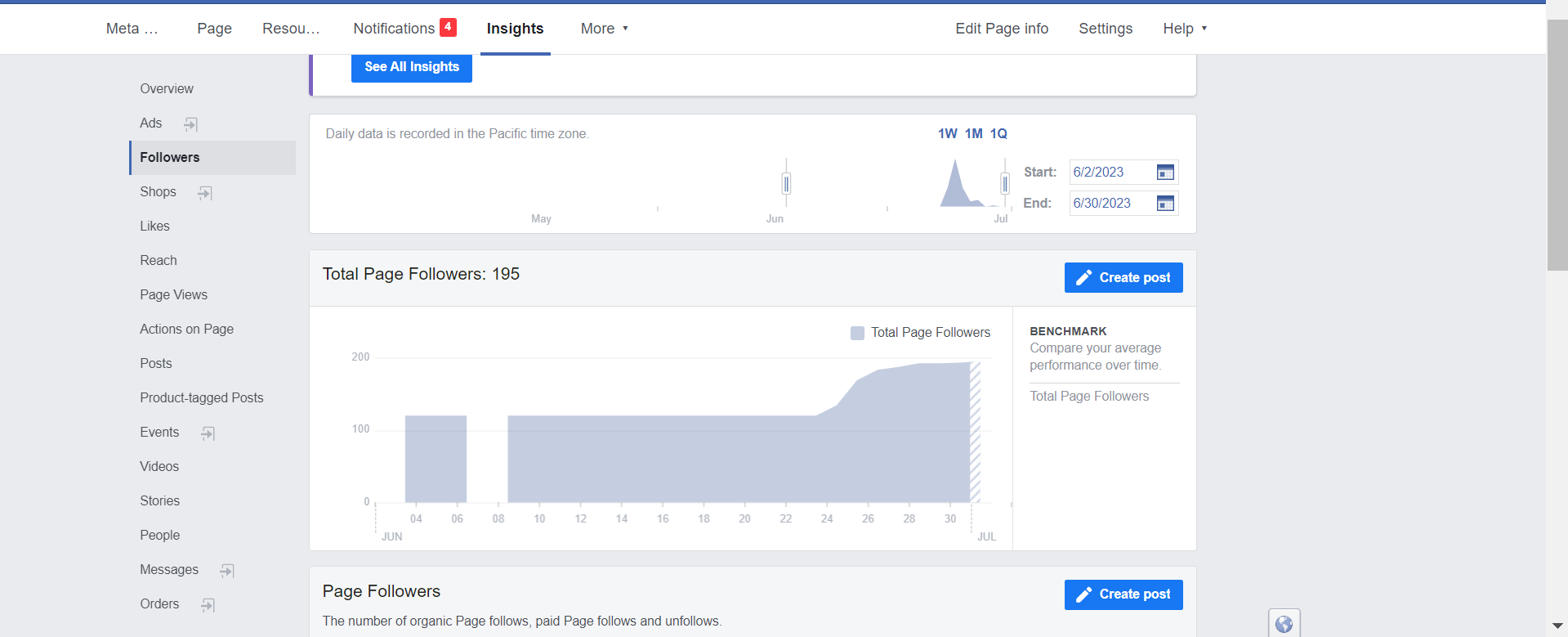Click the external link icon beside Orders
Image resolution: width=1568 pixels, height=637 pixels.
point(208,605)
